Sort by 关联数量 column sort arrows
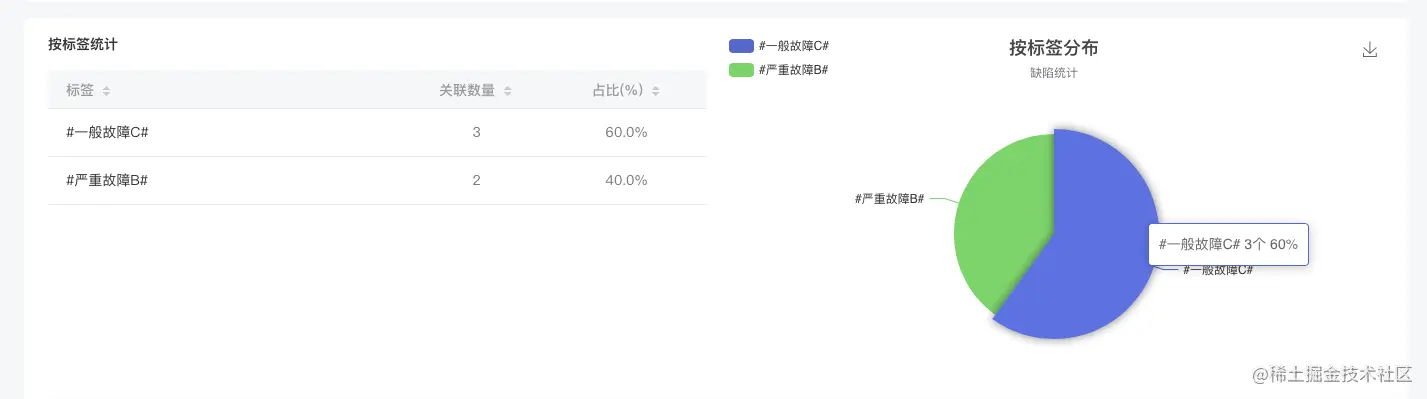Viewport: 1427px width, 399px height. point(507,91)
